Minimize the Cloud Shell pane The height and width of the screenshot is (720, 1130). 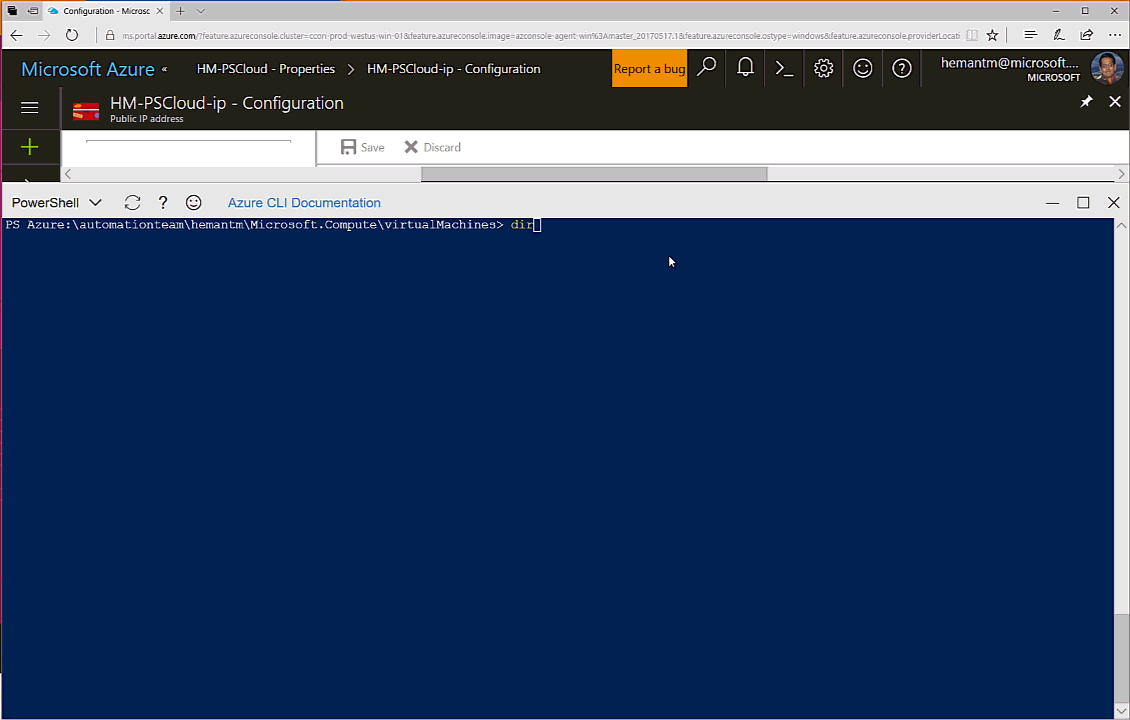point(1052,203)
